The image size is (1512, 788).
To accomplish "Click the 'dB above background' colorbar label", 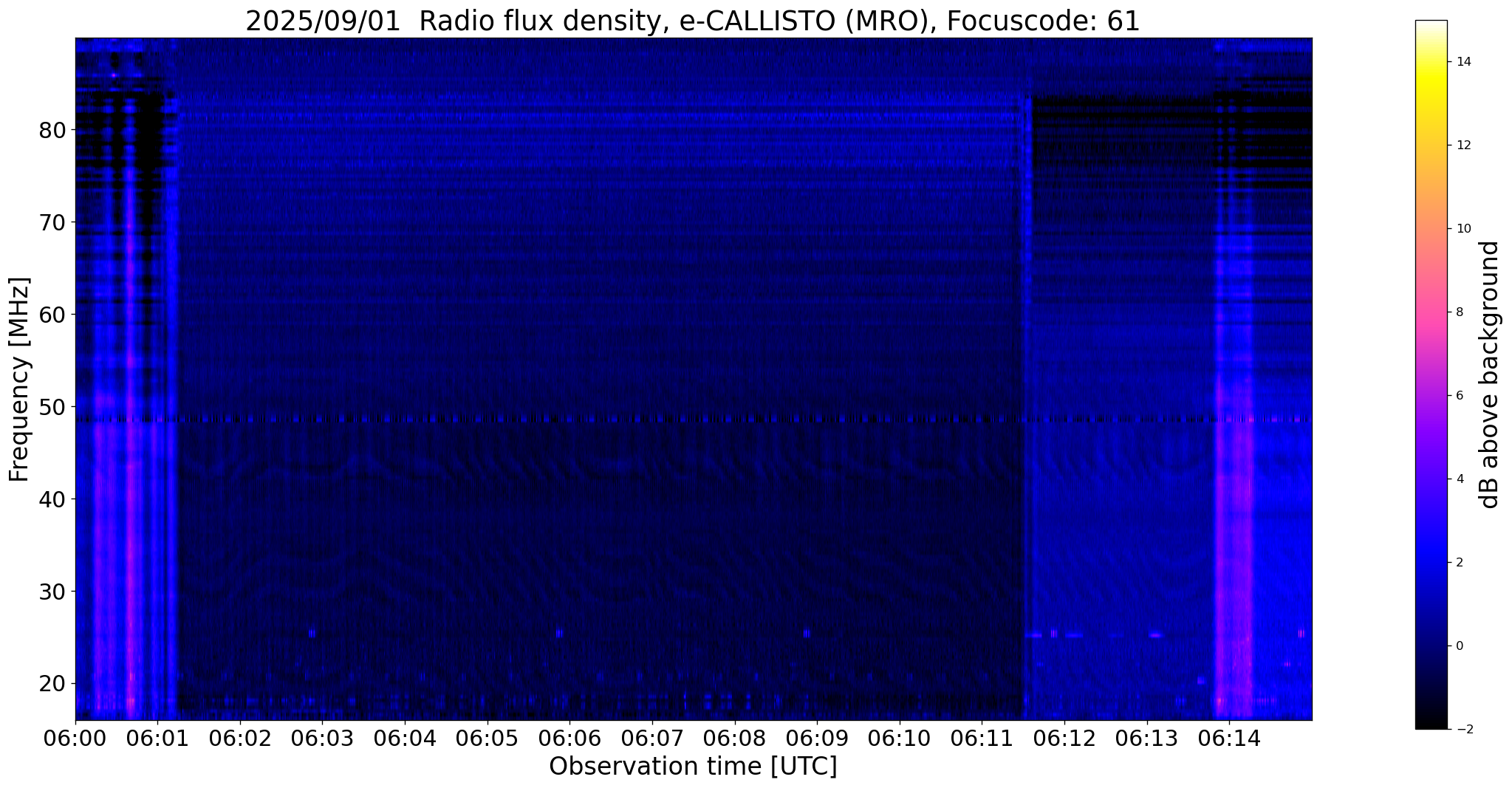I will 1490,374.
